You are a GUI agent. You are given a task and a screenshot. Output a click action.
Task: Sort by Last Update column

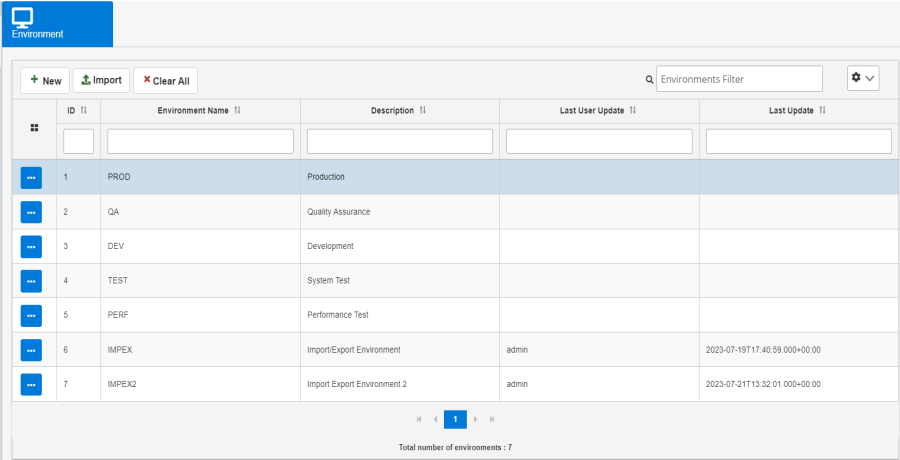[x=822, y=110]
